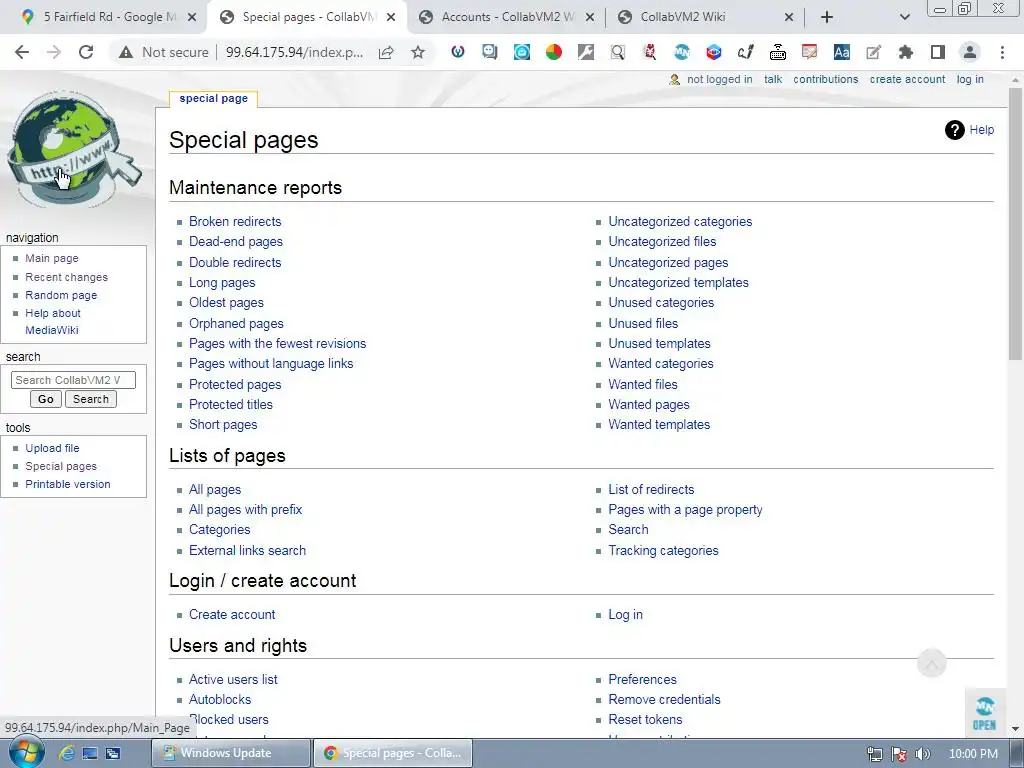
Task: Open the Chrome profile avatar
Action: pyautogui.click(x=970, y=52)
